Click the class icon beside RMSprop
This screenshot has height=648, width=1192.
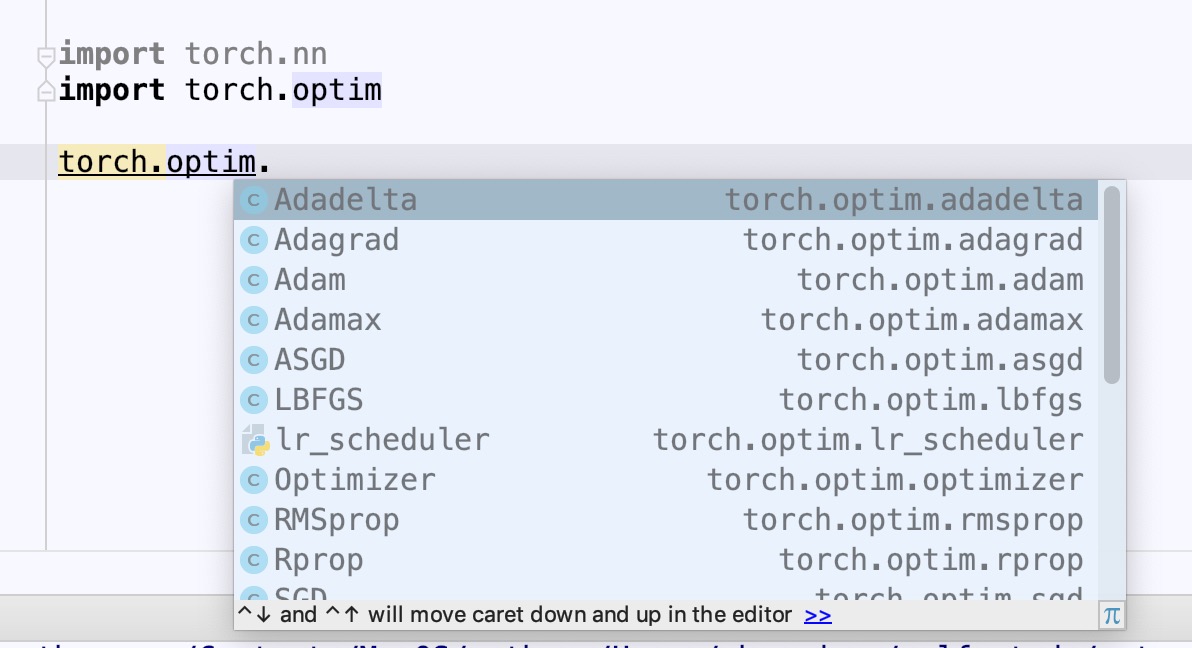[x=254, y=520]
